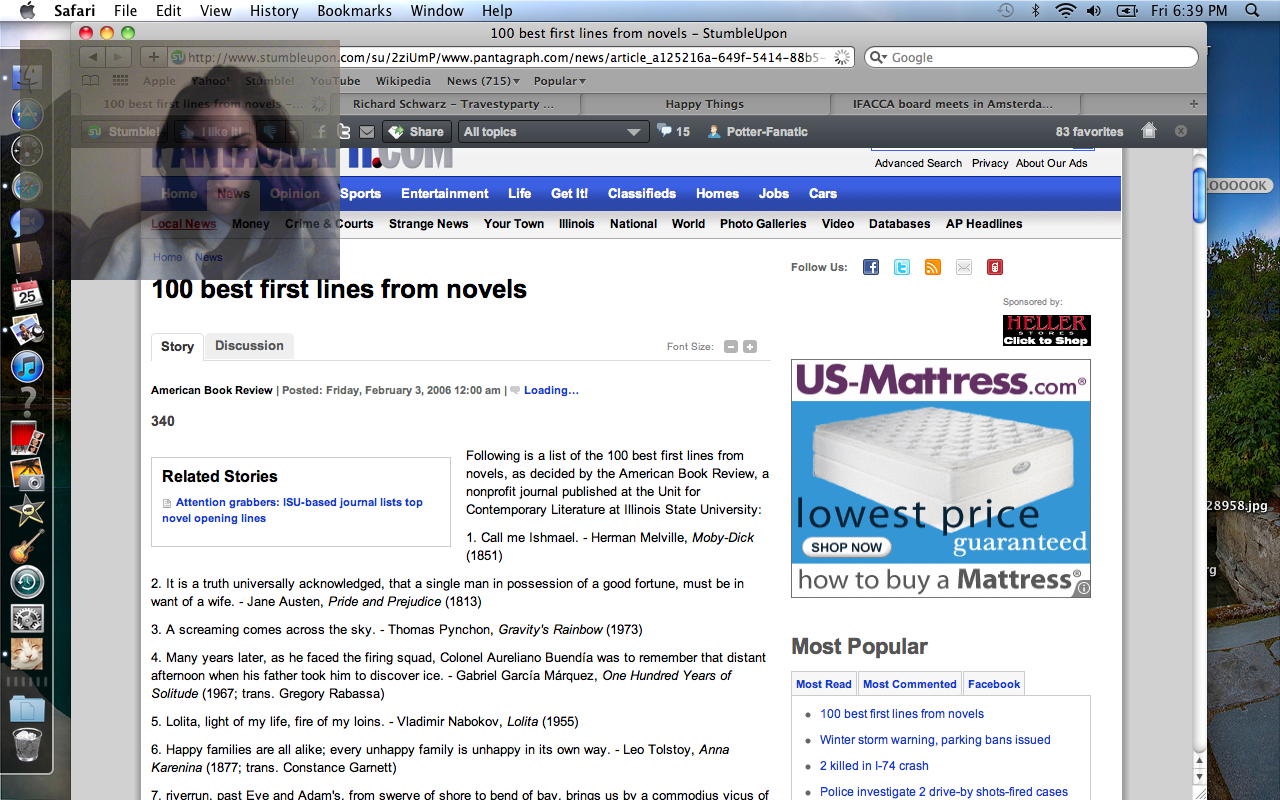The image size is (1280, 800).
Task: Click the StumbleUpon Share button
Action: click(x=417, y=131)
